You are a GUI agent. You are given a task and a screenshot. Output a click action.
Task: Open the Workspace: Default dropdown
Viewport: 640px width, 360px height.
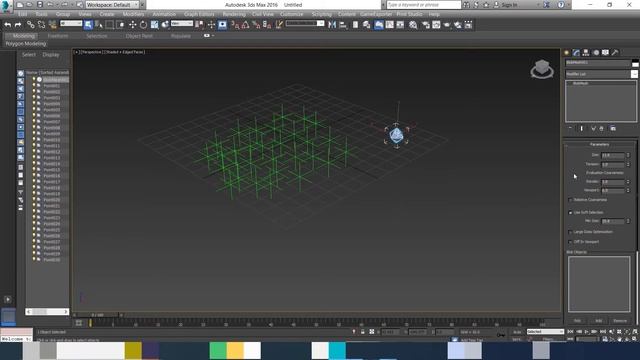[112, 5]
